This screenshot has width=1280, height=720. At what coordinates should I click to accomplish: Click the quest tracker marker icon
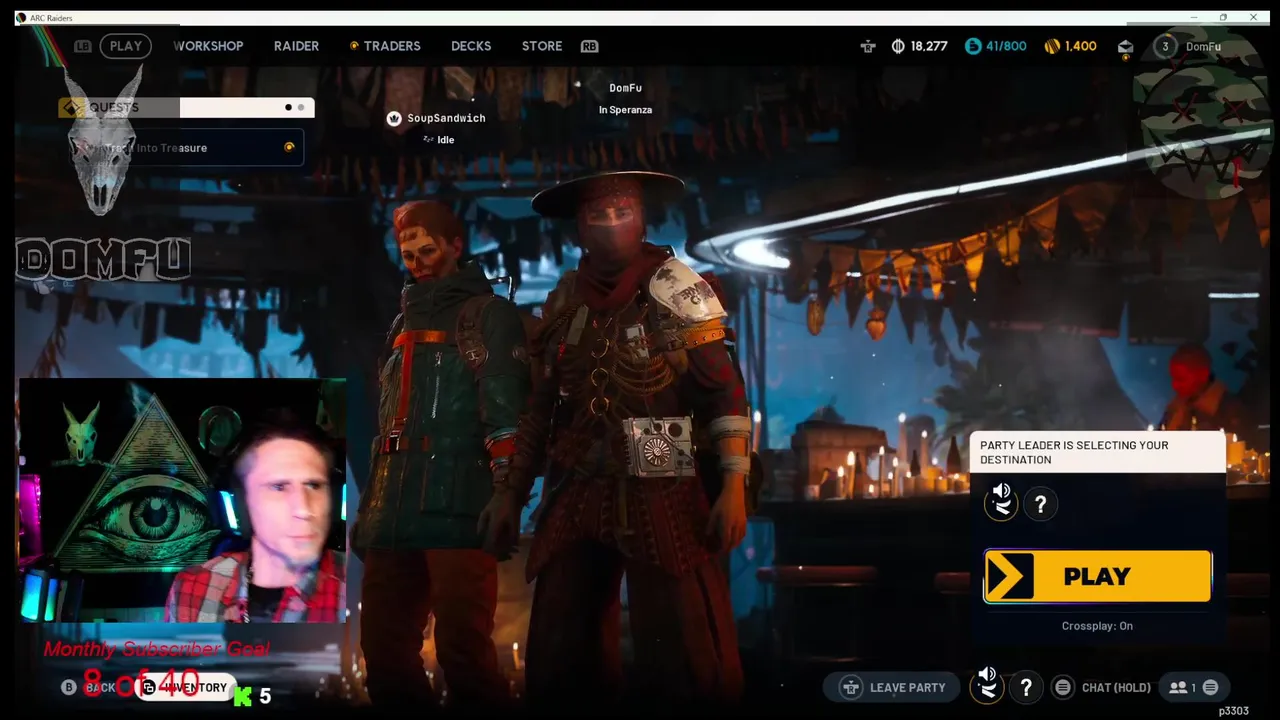click(289, 148)
